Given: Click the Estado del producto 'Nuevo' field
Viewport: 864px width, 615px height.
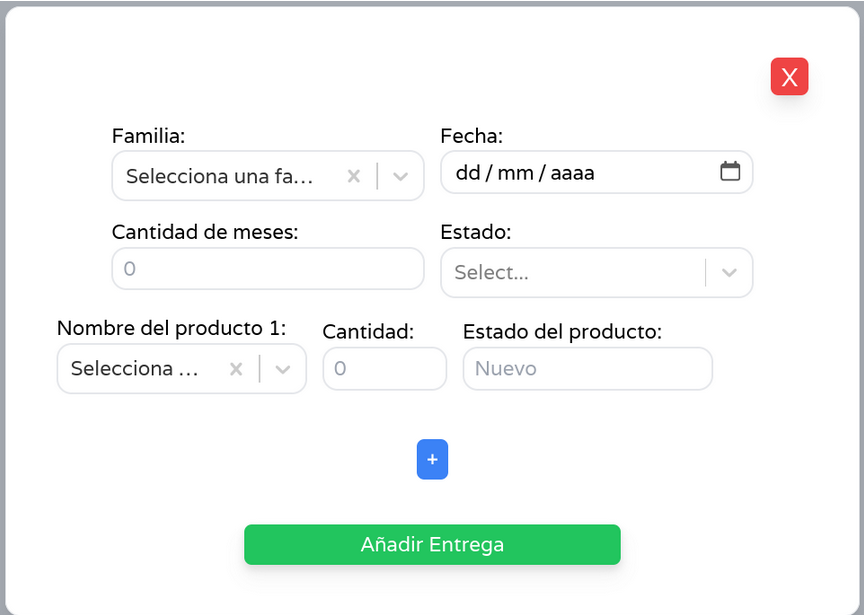Looking at the screenshot, I should [587, 369].
